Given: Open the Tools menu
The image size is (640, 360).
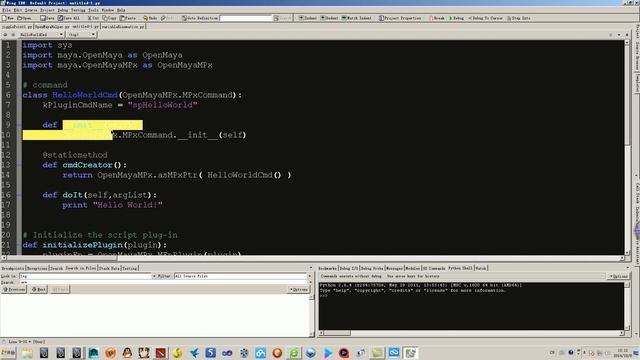Looking at the screenshot, I should coord(93,10).
